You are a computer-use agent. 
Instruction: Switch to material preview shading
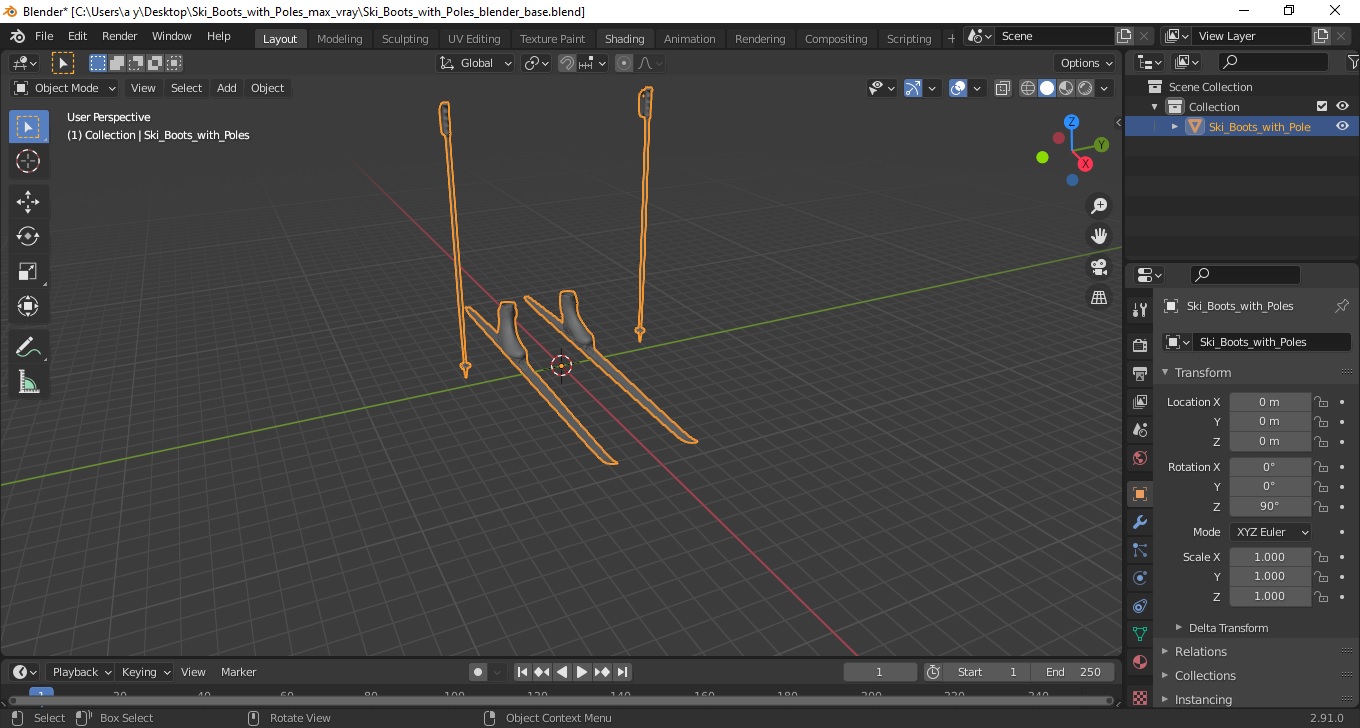1066,88
